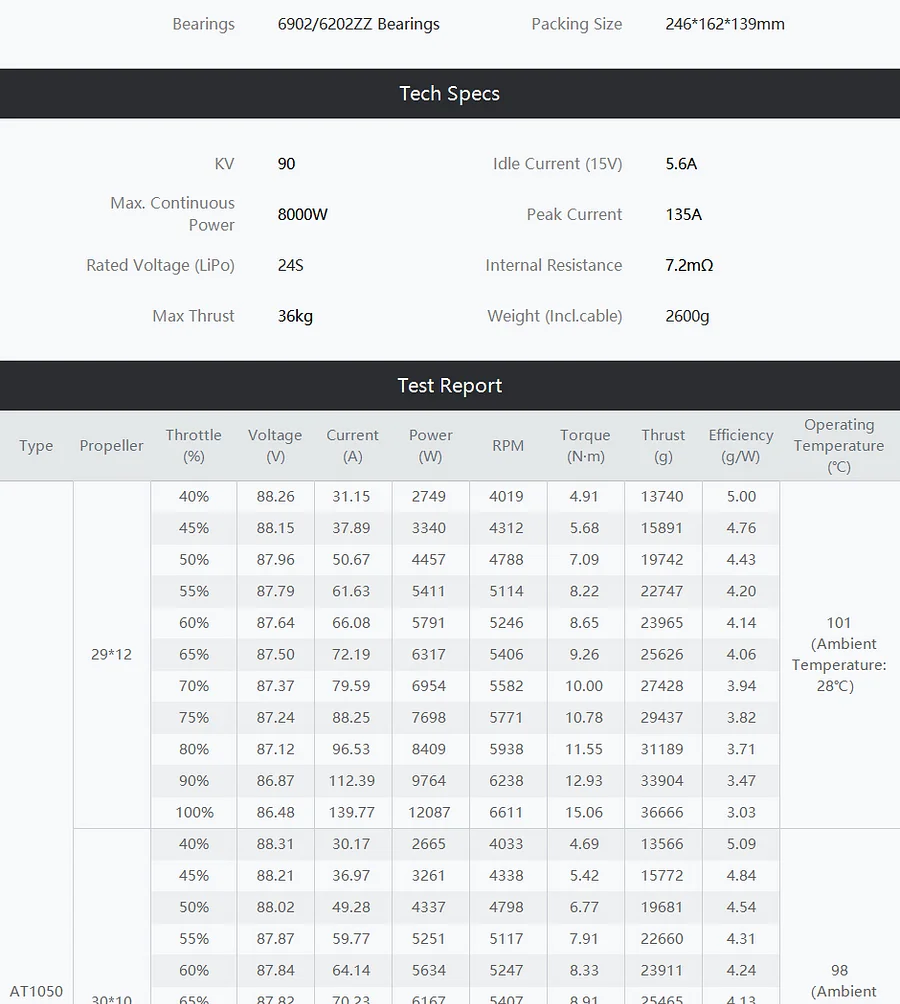This screenshot has height=1004, width=900.
Task: Click the Internal Resistance value 7.2mΩ
Action: [x=689, y=266]
